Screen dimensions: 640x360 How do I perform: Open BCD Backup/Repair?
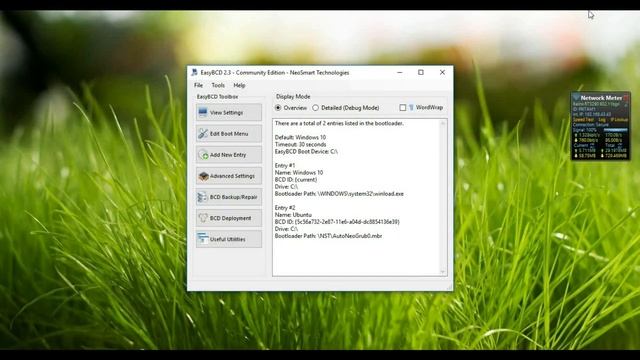click(x=229, y=197)
